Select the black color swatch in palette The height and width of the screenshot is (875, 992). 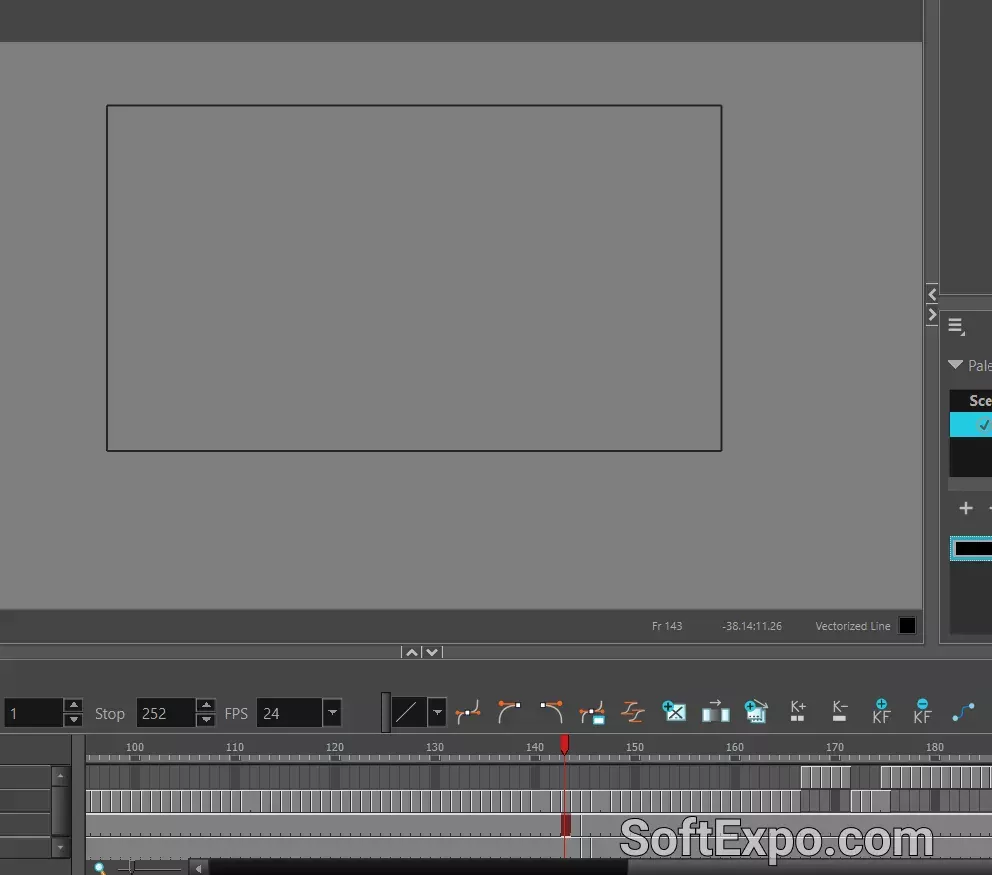[972, 548]
